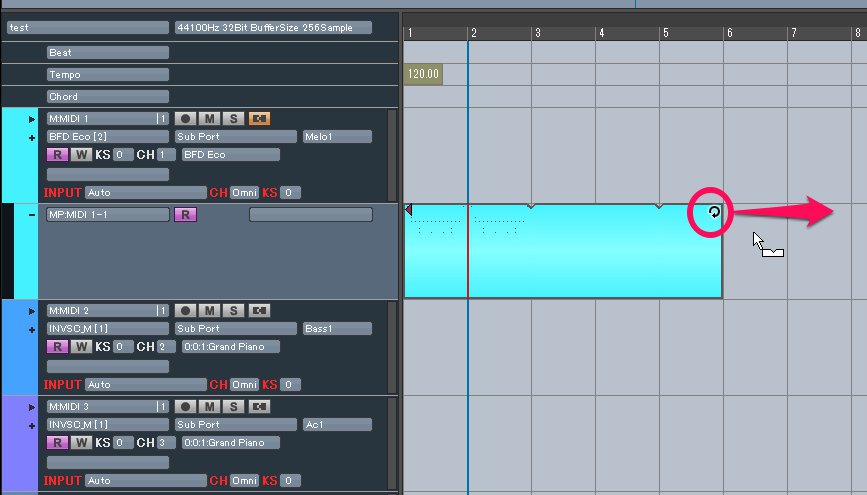Expand the M:MIDI 1 track with the triangle

32,119
